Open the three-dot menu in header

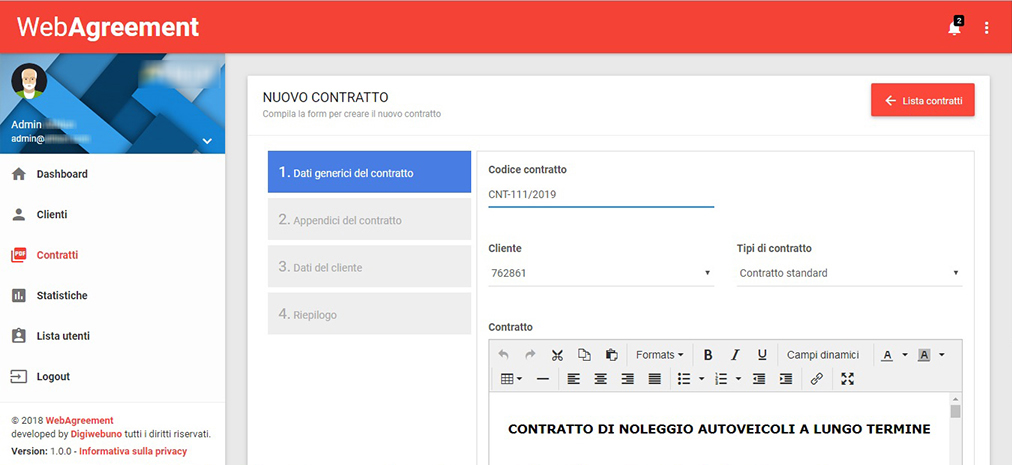pos(987,28)
